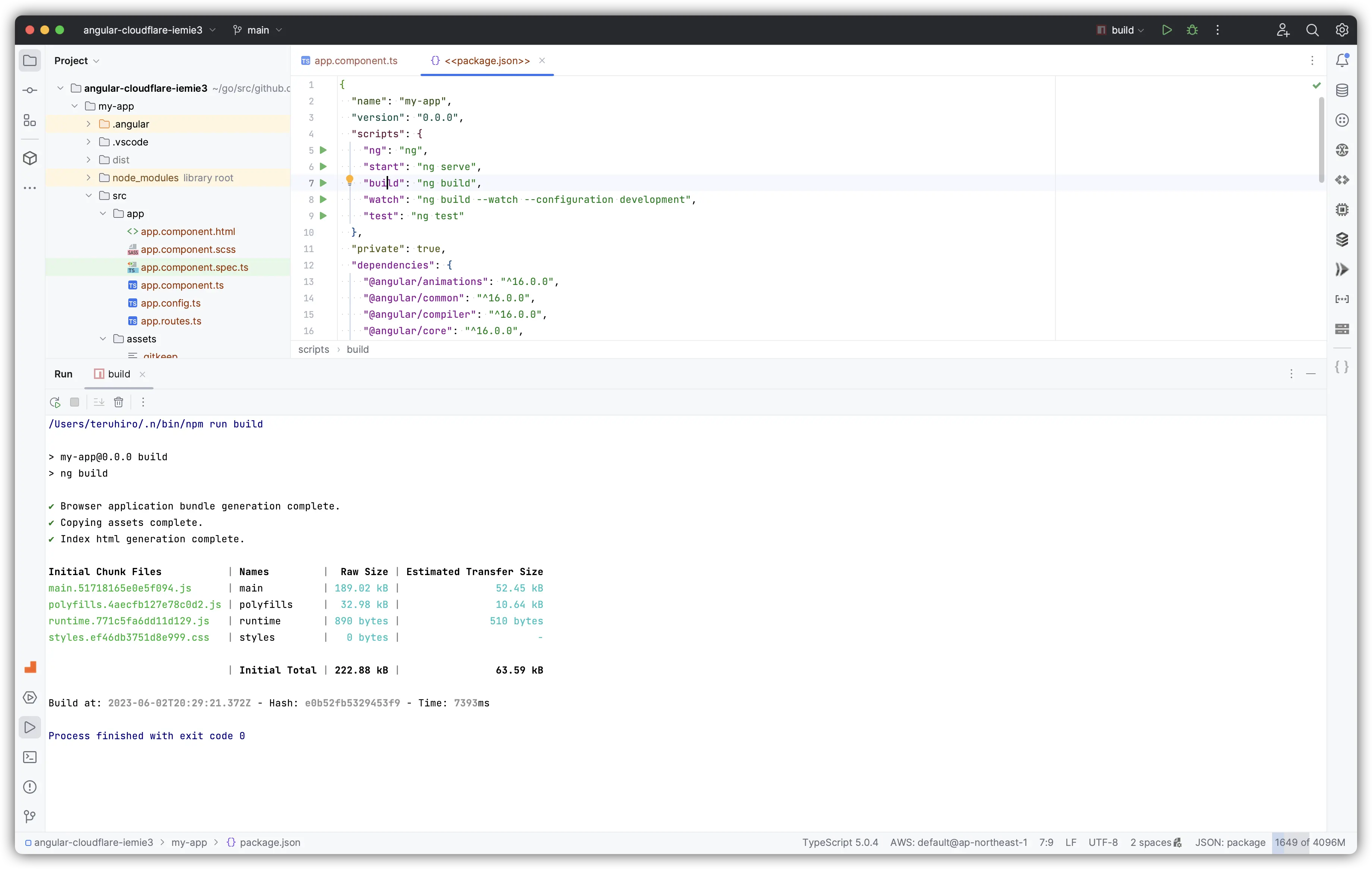Image resolution: width=1372 pixels, height=869 pixels.
Task: Click the Debug bug icon in toolbar
Action: point(1192,30)
